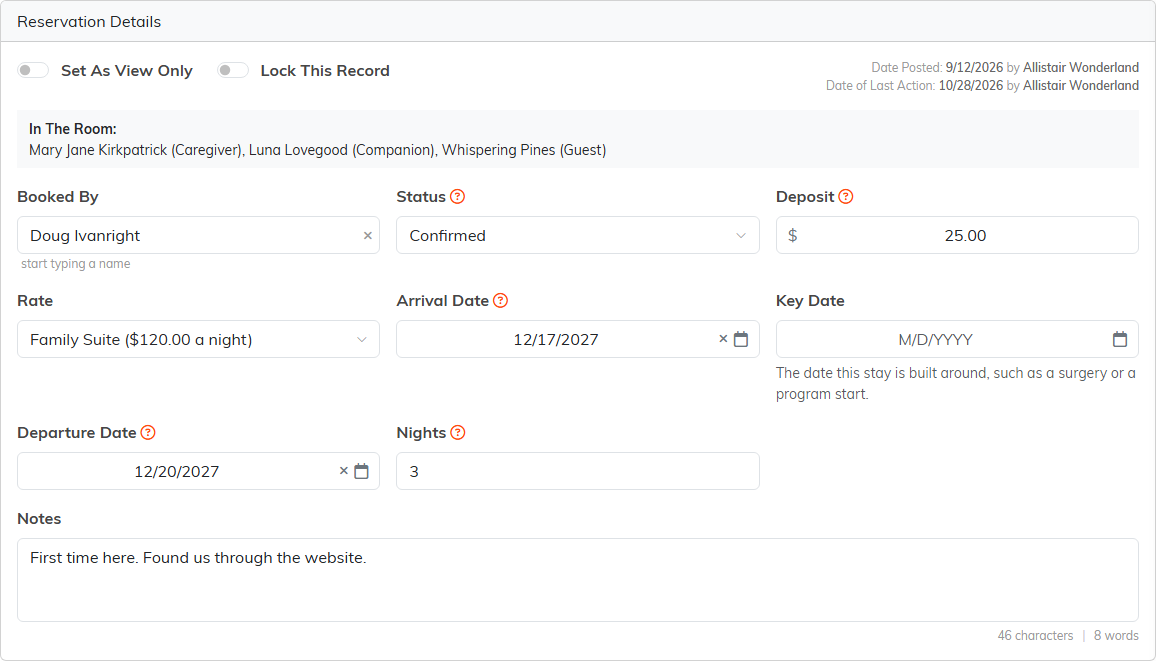Screen dimensions: 1156x661
Task: Click the '46 characters' counter text
Action: pyautogui.click(x=1035, y=635)
